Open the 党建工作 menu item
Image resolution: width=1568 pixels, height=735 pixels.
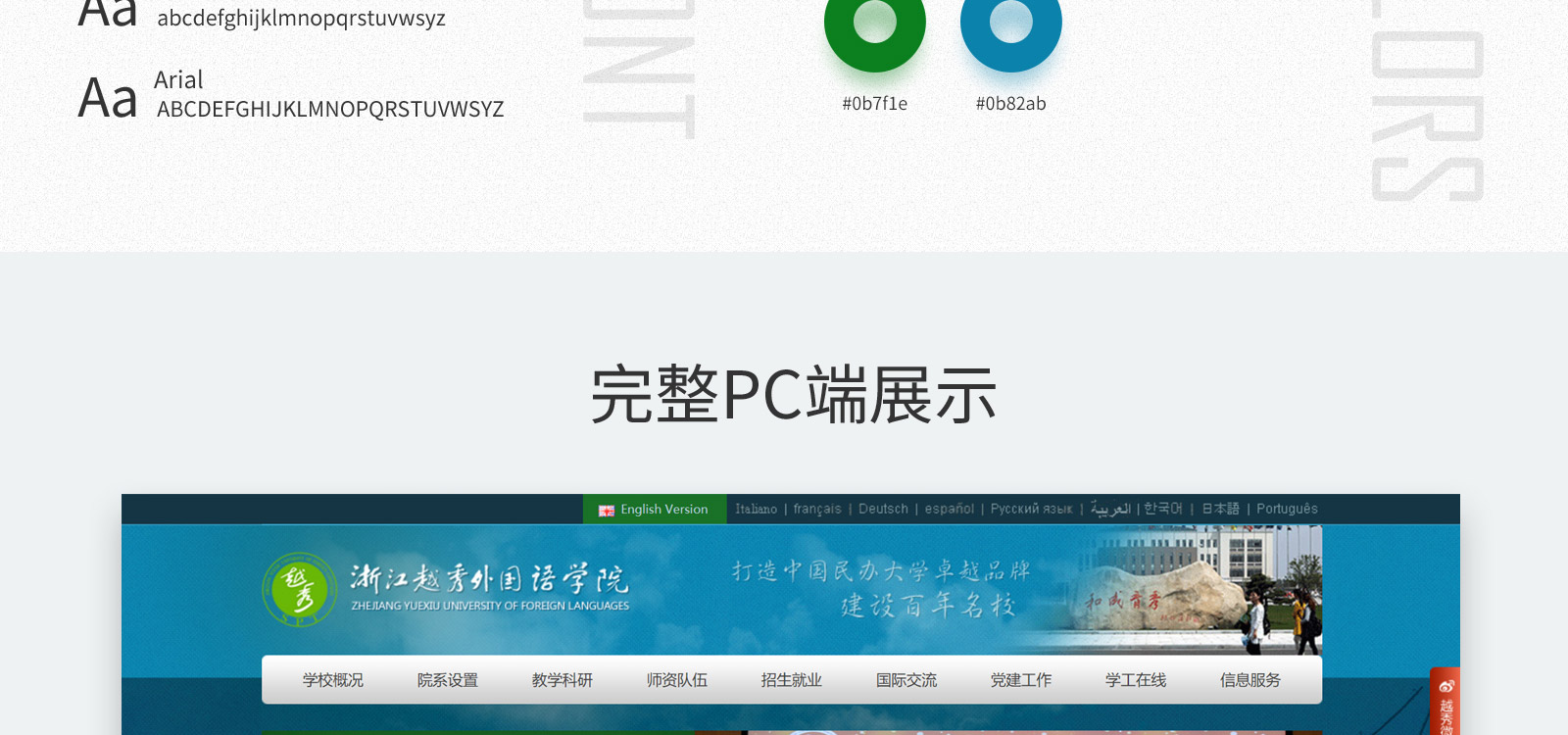coord(1021,680)
